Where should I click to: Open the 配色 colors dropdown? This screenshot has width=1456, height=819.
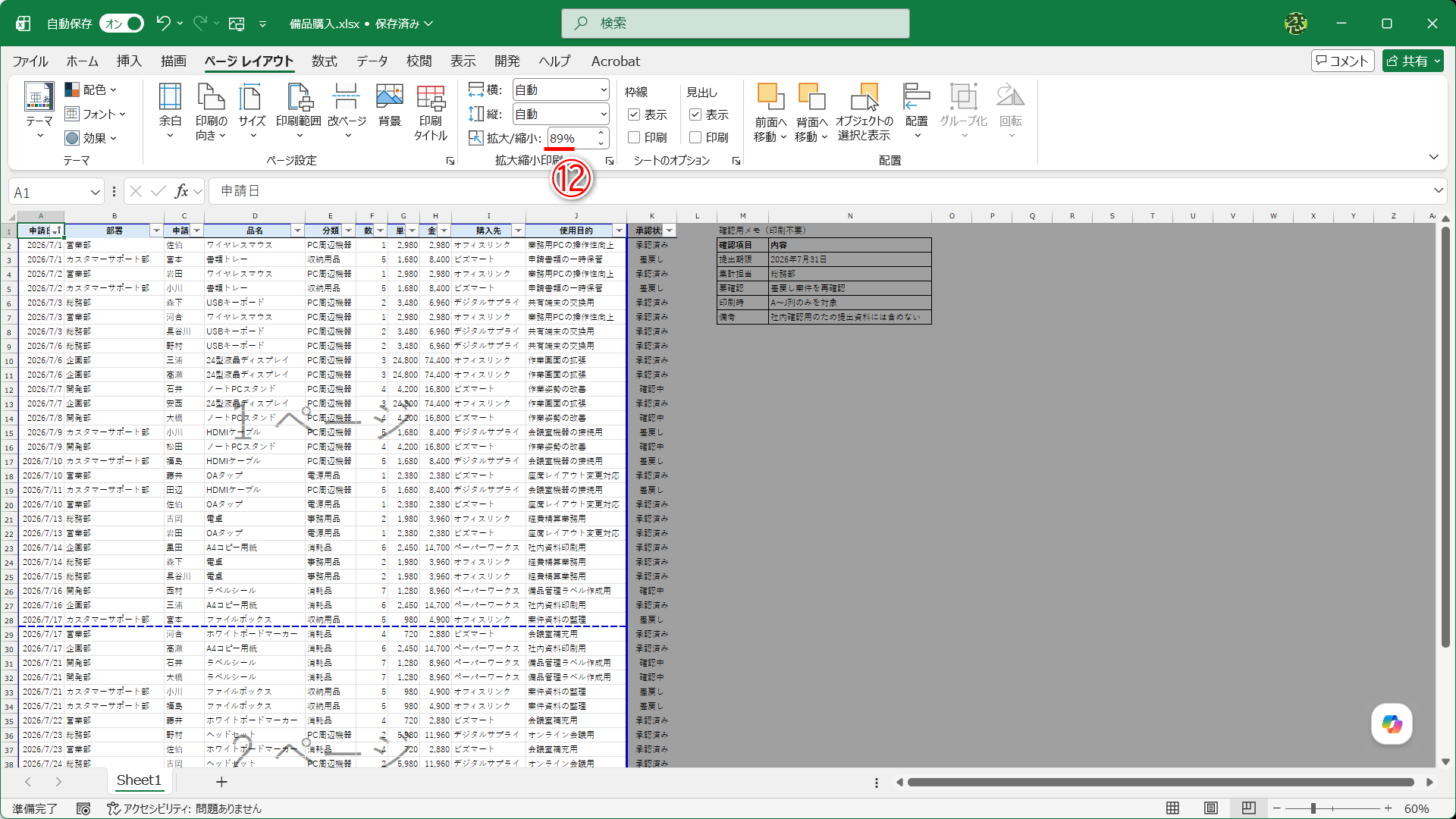coord(91,89)
